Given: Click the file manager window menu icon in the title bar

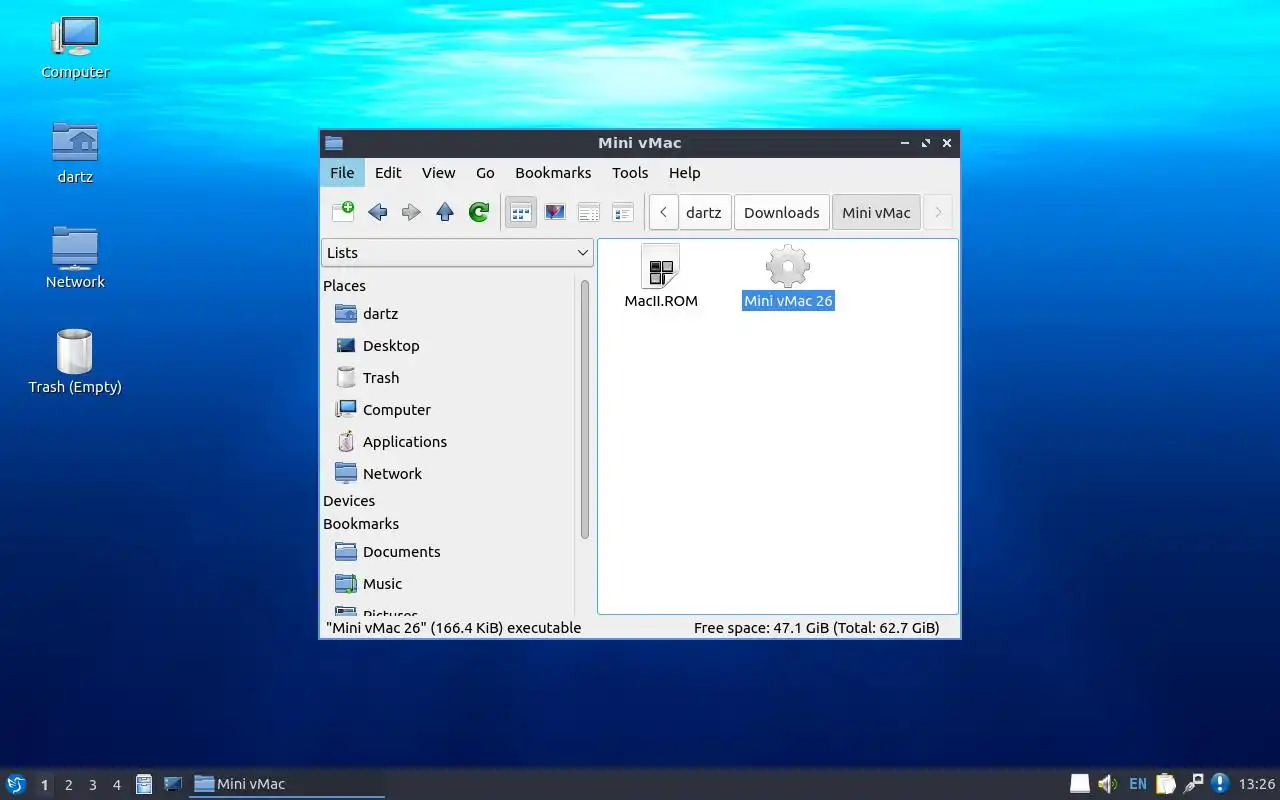Looking at the screenshot, I should click(x=334, y=143).
